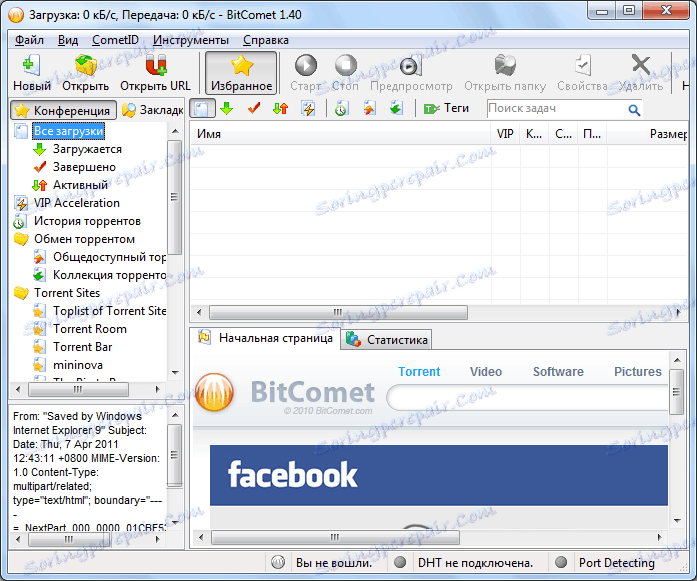Open the Теги tags button
The height and width of the screenshot is (581, 697).
[446, 108]
